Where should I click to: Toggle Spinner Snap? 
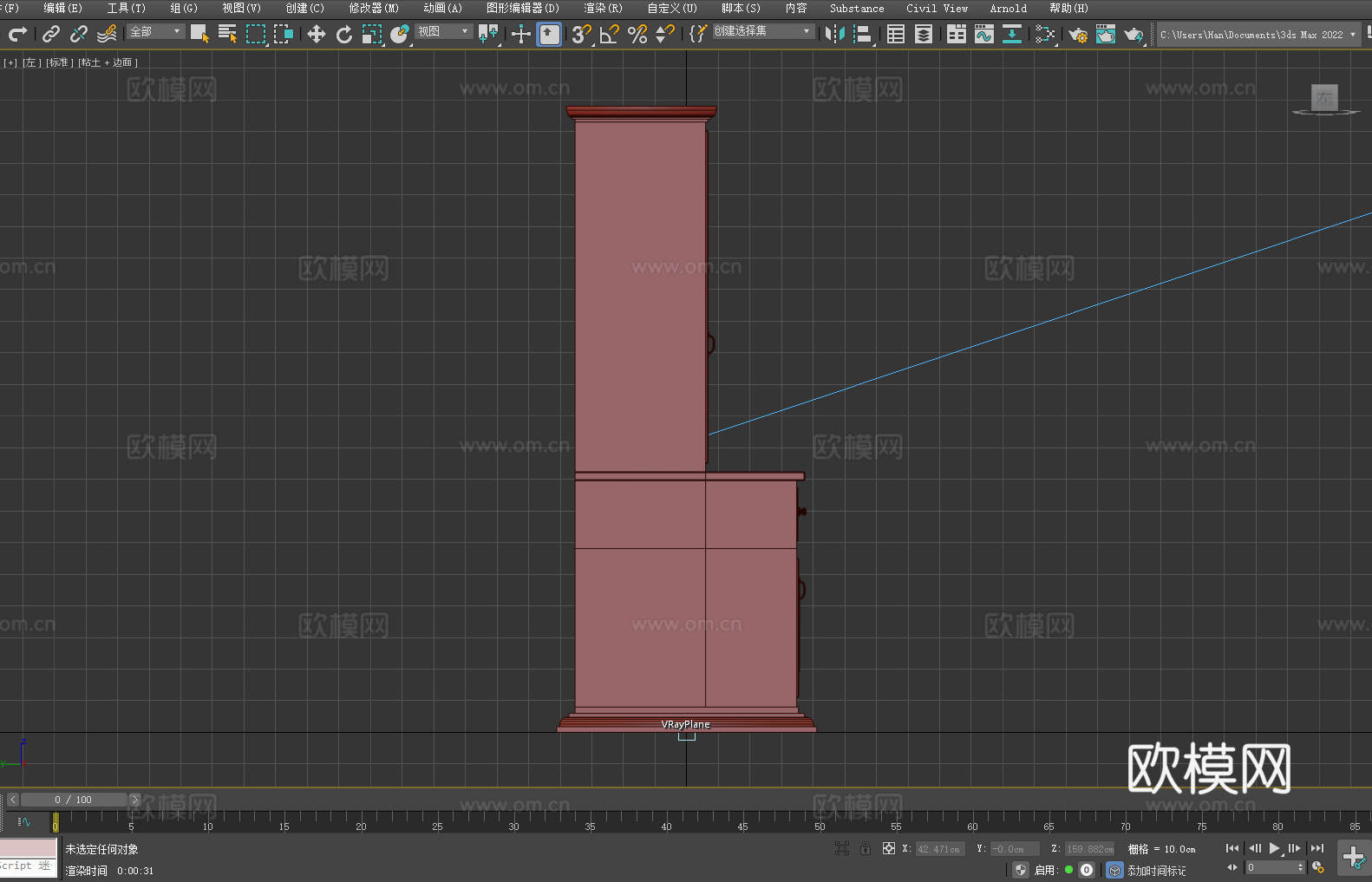pyautogui.click(x=664, y=34)
